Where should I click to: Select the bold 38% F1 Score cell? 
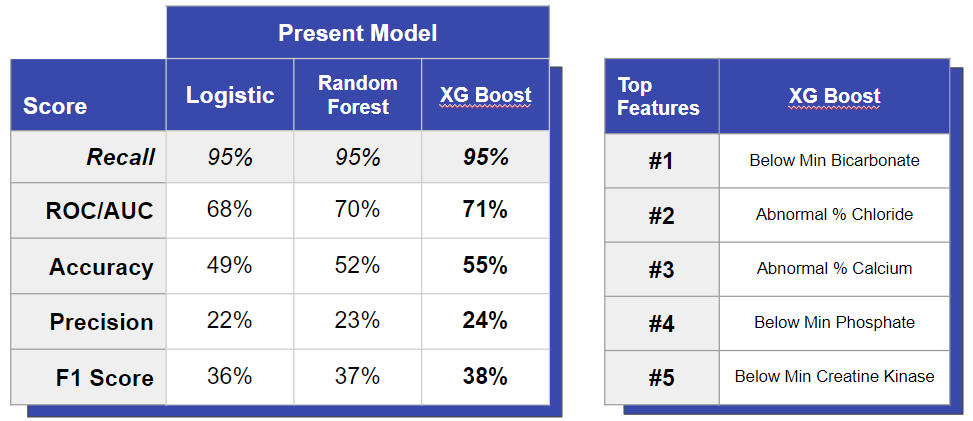click(x=485, y=376)
